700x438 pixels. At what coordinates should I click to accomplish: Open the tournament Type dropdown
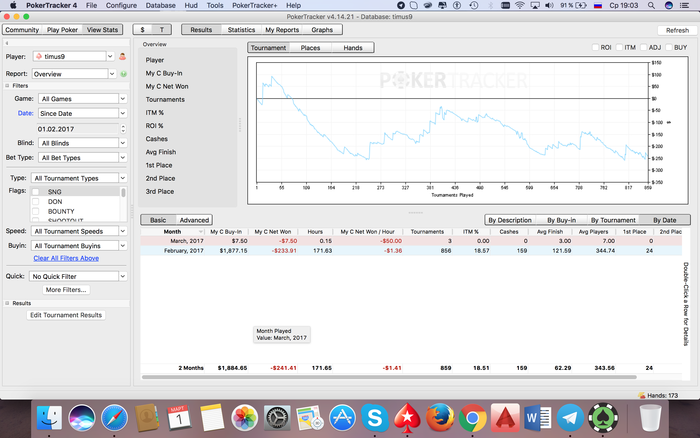pos(123,178)
